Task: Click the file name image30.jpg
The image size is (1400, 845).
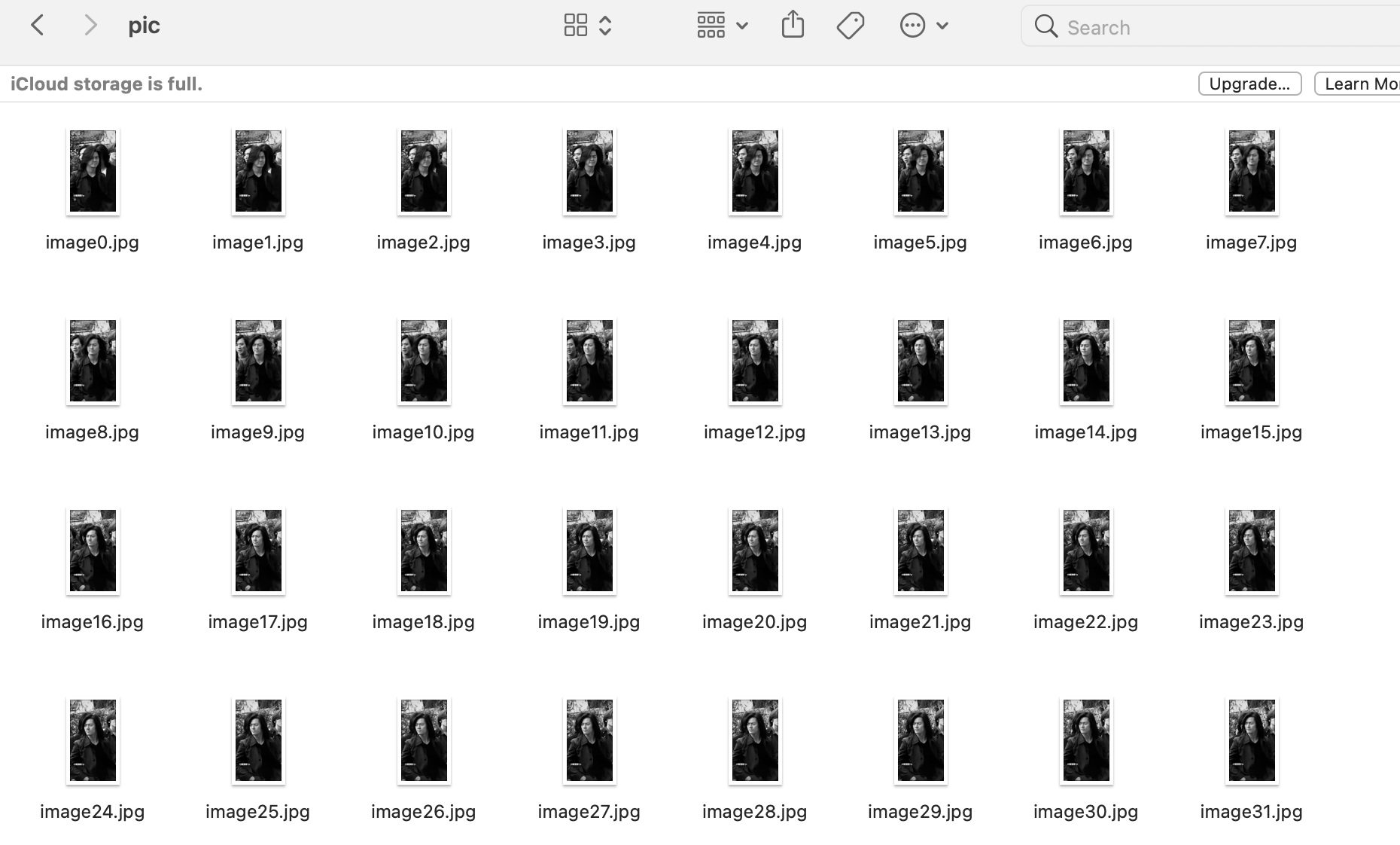Action: pyautogui.click(x=1085, y=812)
